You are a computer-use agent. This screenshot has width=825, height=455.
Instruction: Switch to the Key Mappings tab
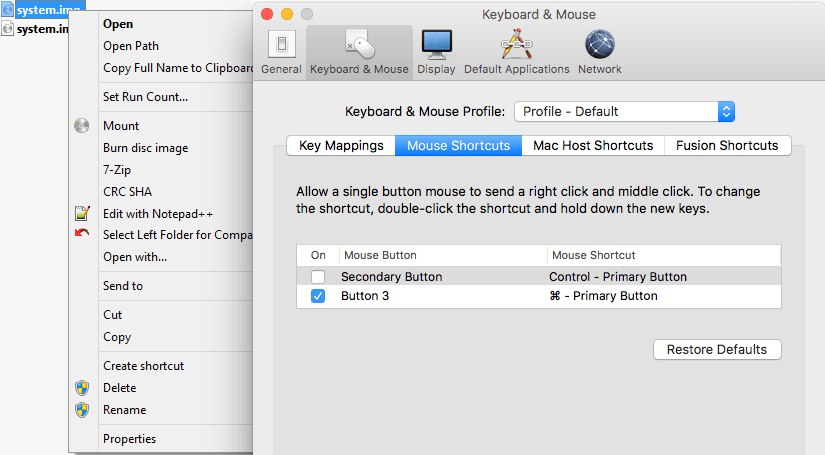[341, 146]
